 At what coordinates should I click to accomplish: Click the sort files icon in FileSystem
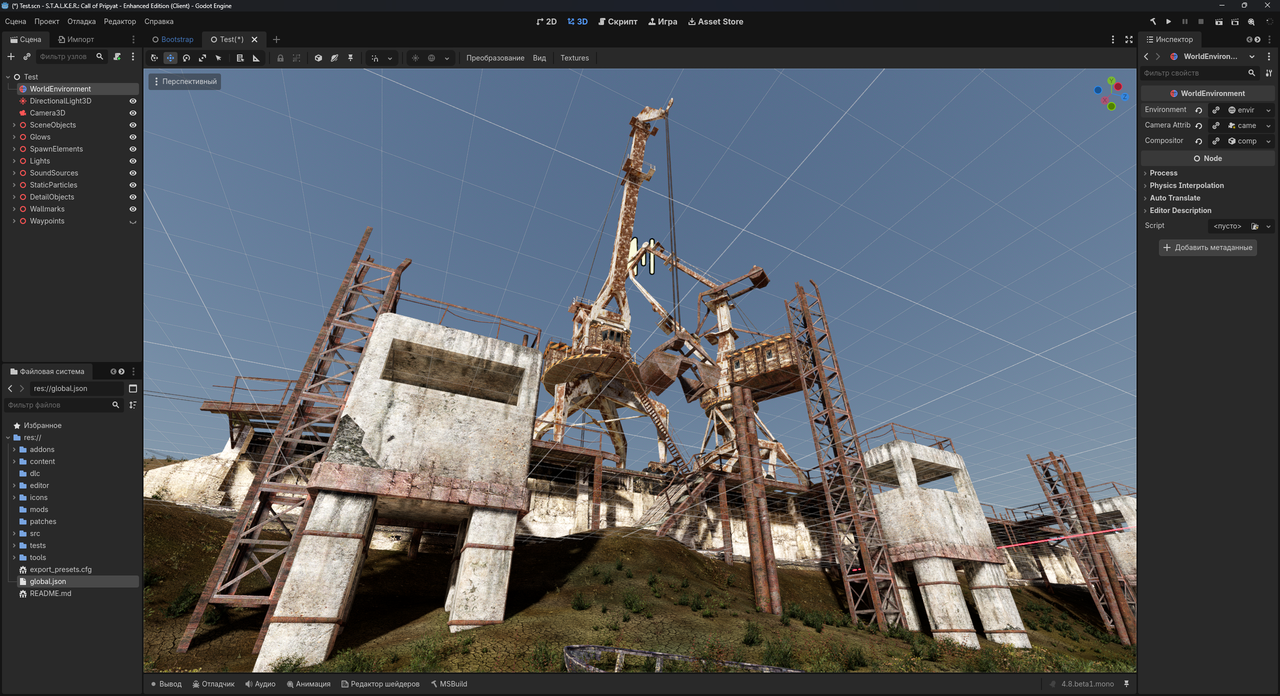(x=133, y=405)
